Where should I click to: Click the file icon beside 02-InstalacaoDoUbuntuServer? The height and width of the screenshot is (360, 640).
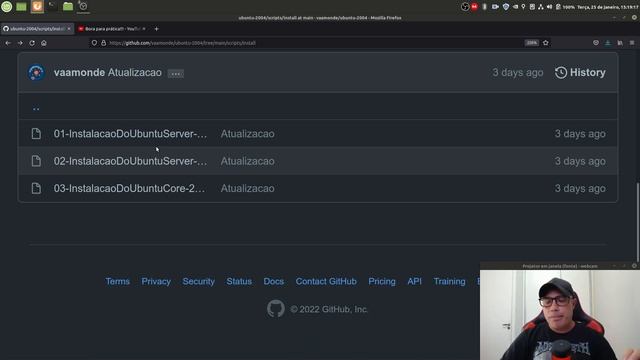point(36,161)
